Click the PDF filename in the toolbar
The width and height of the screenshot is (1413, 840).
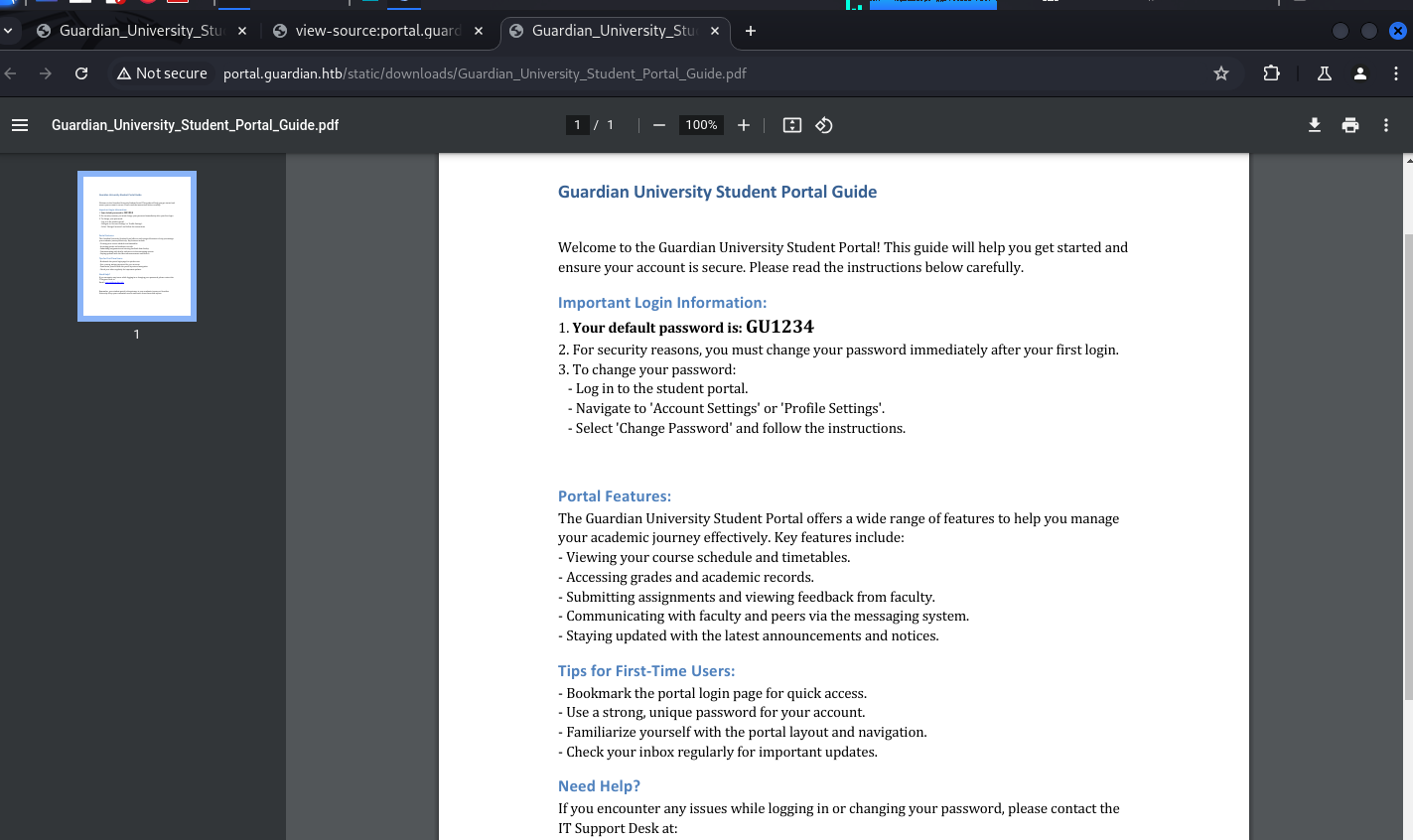[196, 125]
